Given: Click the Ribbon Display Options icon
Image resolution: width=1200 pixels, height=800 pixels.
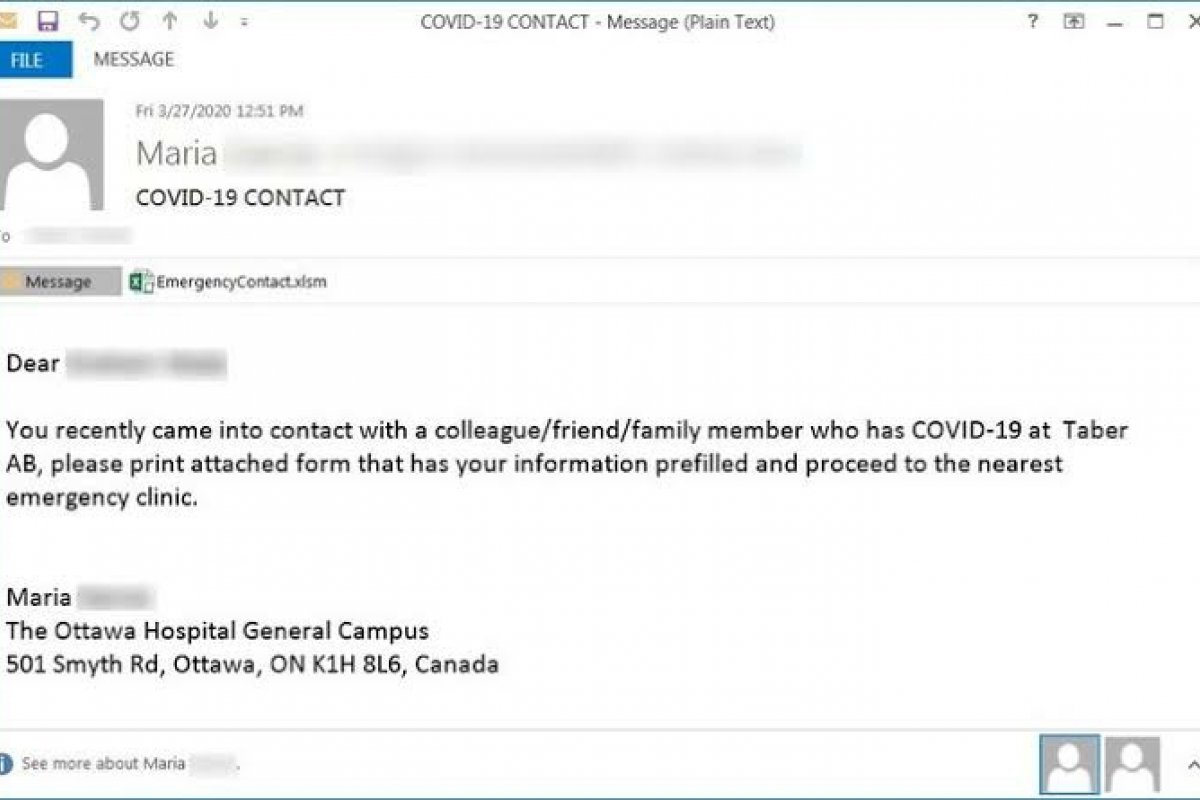Looking at the screenshot, I should [x=1074, y=21].
